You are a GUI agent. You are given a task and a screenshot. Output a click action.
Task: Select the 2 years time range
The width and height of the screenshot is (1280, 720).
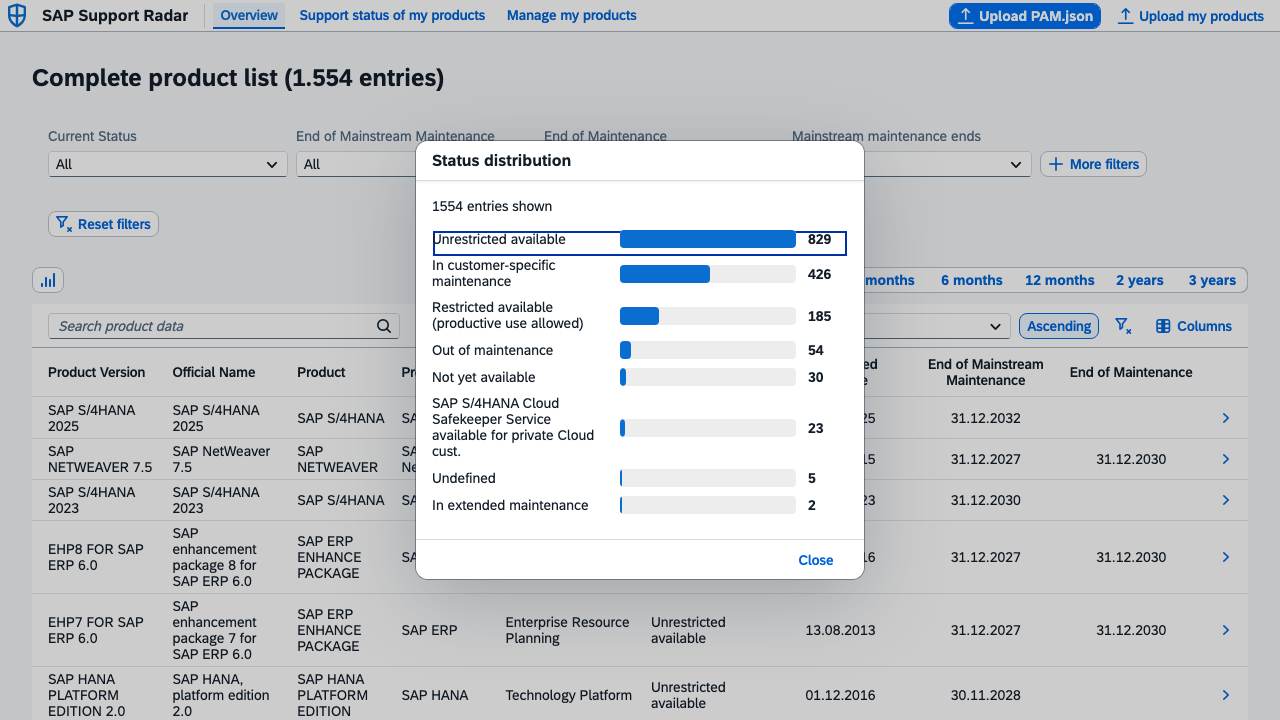pyautogui.click(x=1139, y=281)
